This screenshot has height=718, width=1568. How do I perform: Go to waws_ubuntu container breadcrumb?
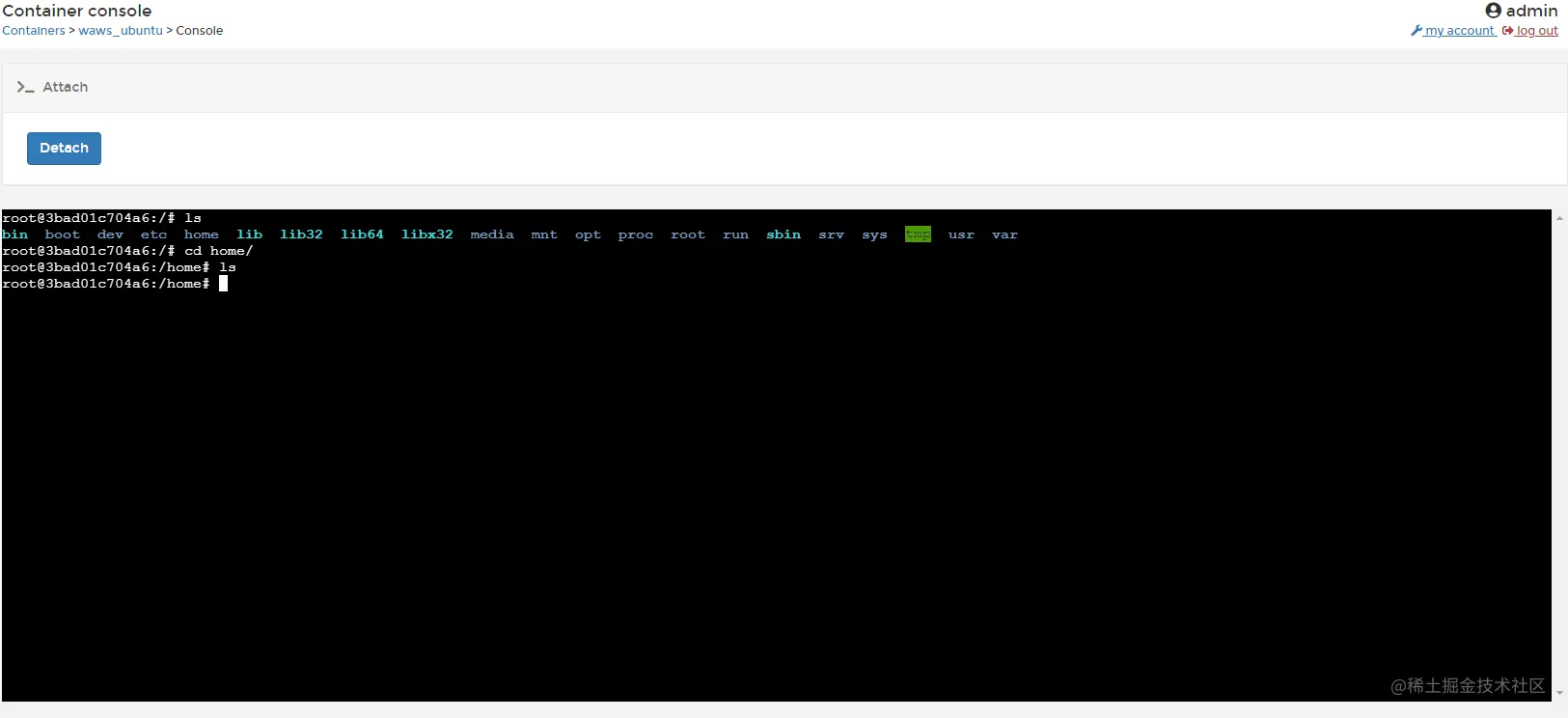click(x=121, y=31)
